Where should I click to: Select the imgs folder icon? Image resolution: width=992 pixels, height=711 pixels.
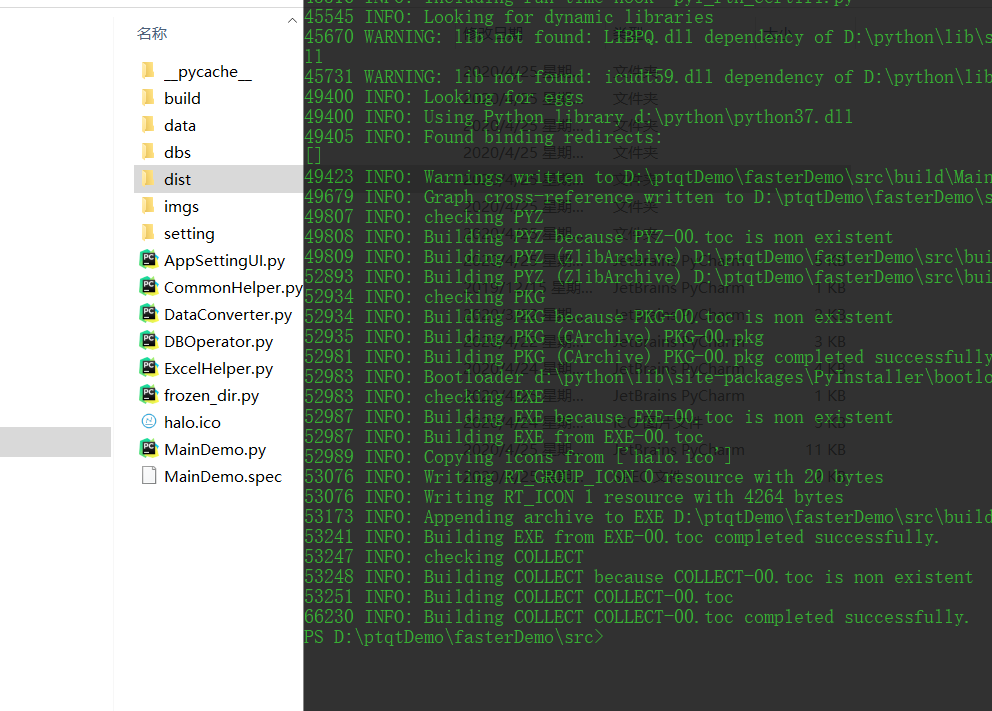149,206
